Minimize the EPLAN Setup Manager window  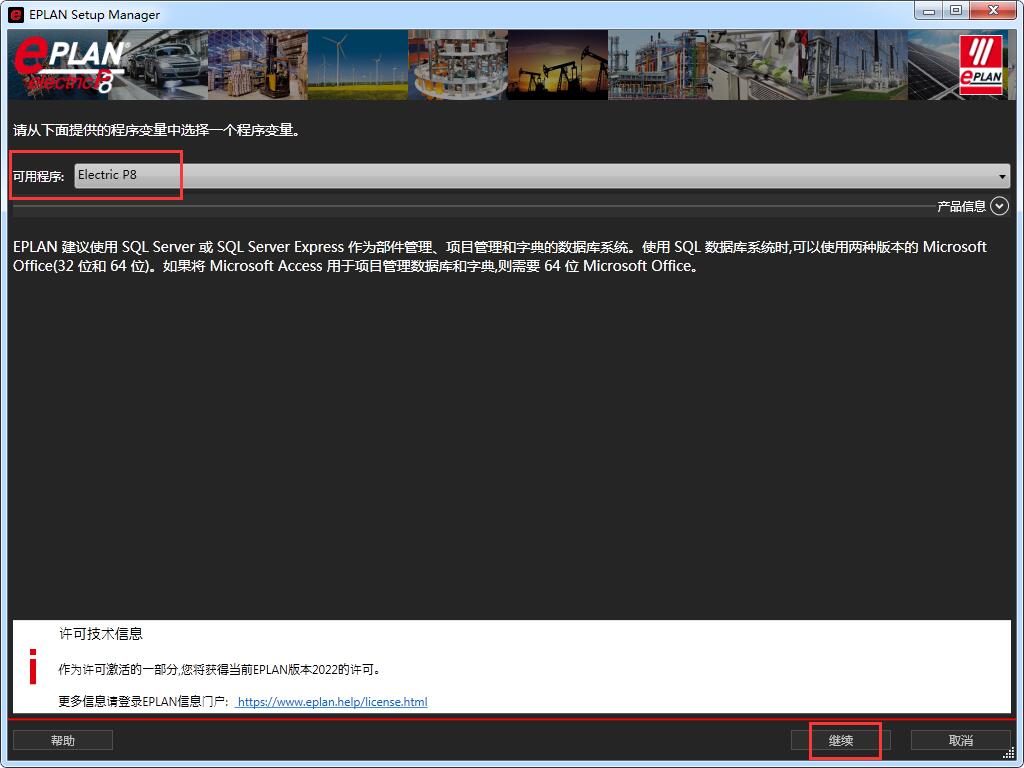coord(929,11)
